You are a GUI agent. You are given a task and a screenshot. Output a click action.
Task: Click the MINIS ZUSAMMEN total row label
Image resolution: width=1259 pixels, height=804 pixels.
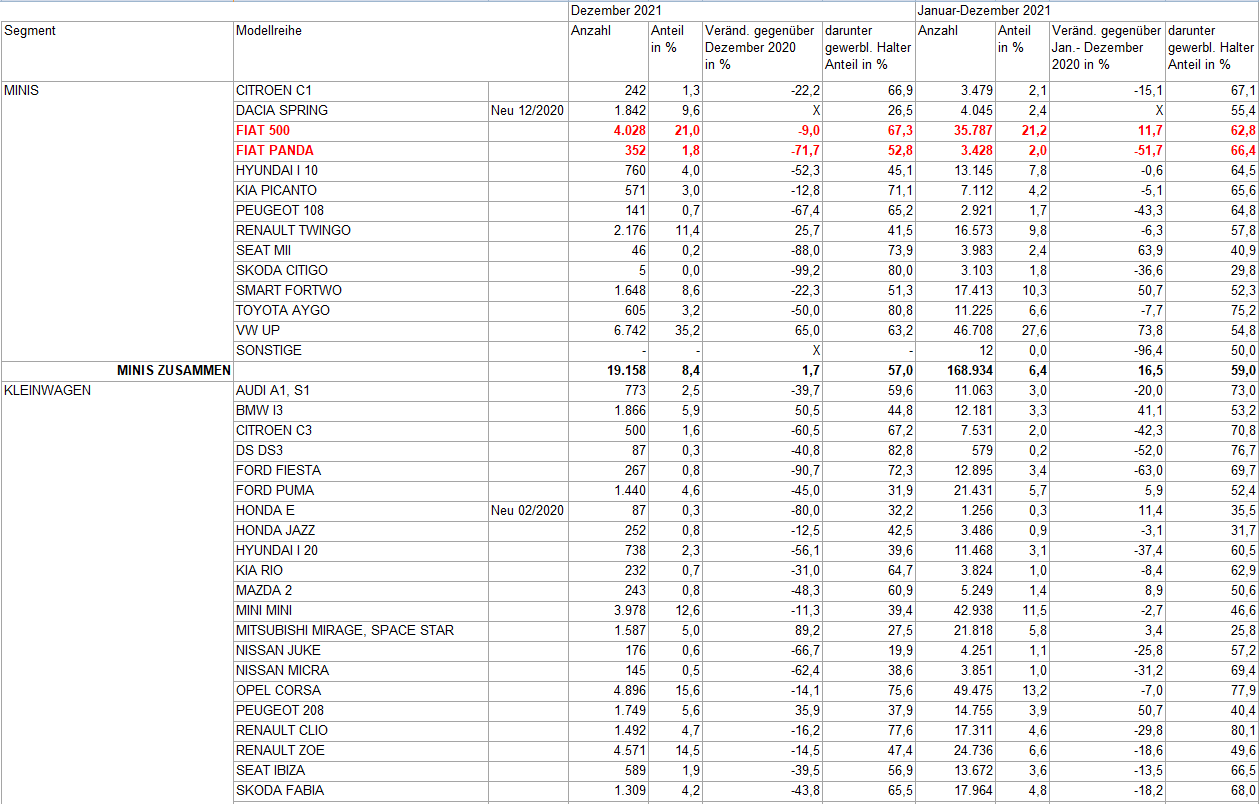coord(174,370)
